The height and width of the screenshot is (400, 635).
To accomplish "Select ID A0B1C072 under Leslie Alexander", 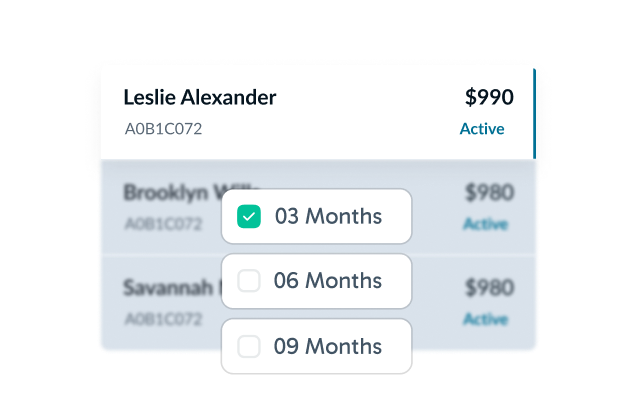I will coord(163,129).
